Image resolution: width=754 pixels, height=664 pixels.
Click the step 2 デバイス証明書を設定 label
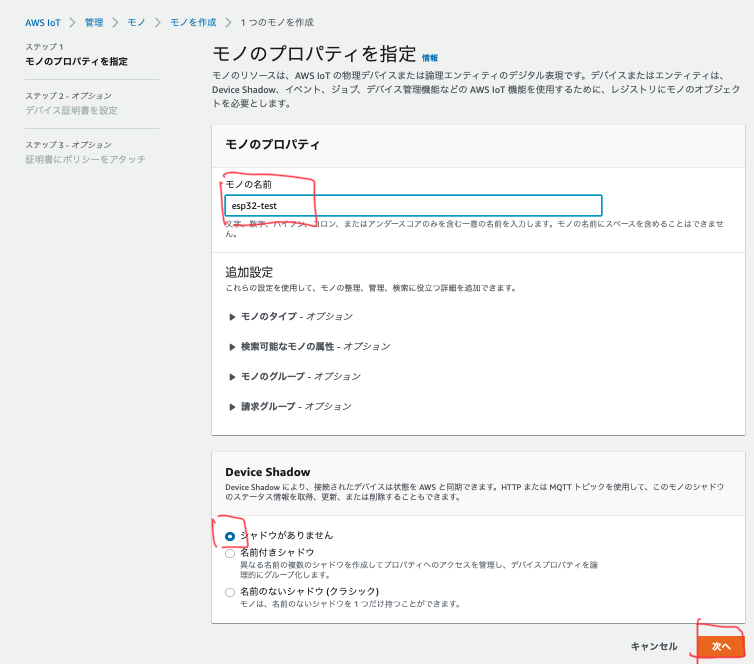pos(71,111)
